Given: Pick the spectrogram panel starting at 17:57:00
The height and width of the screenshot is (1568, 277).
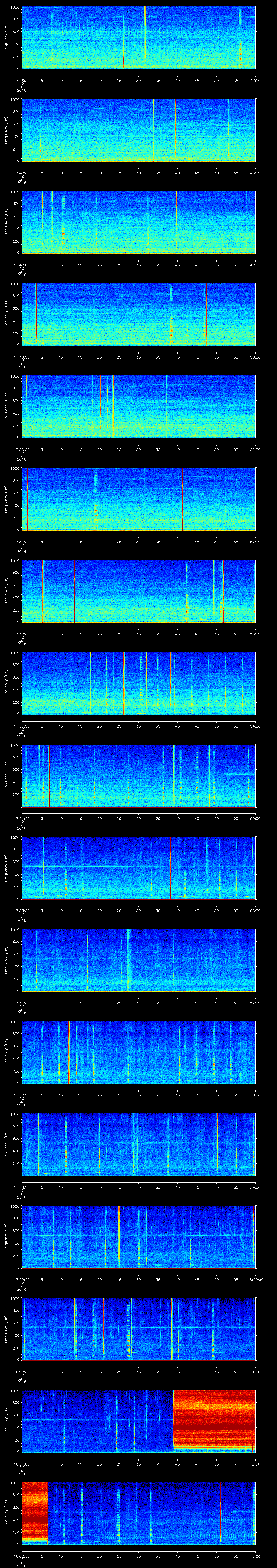Looking at the screenshot, I should coord(138,1052).
